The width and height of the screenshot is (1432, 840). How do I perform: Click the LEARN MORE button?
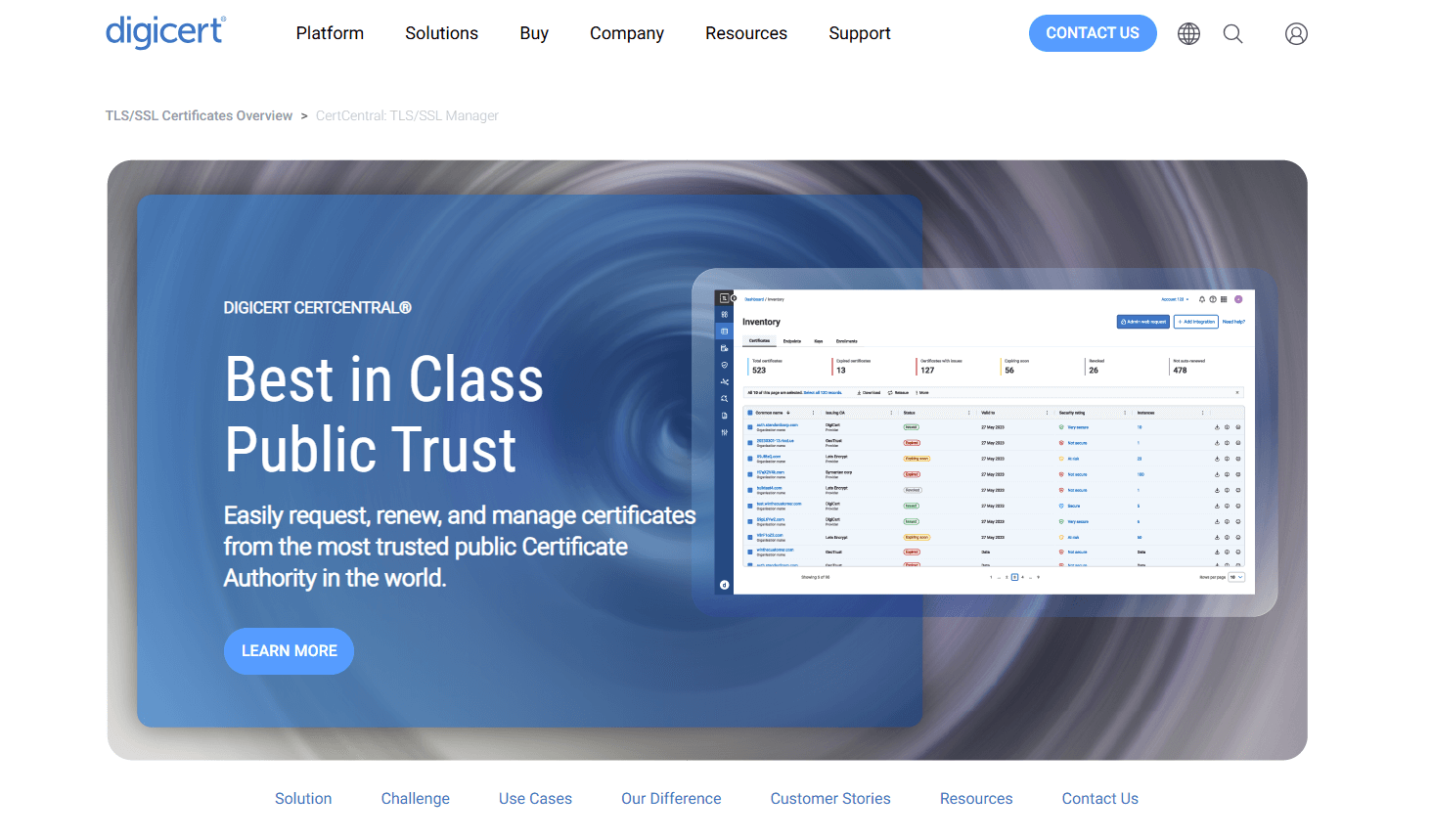(x=289, y=651)
